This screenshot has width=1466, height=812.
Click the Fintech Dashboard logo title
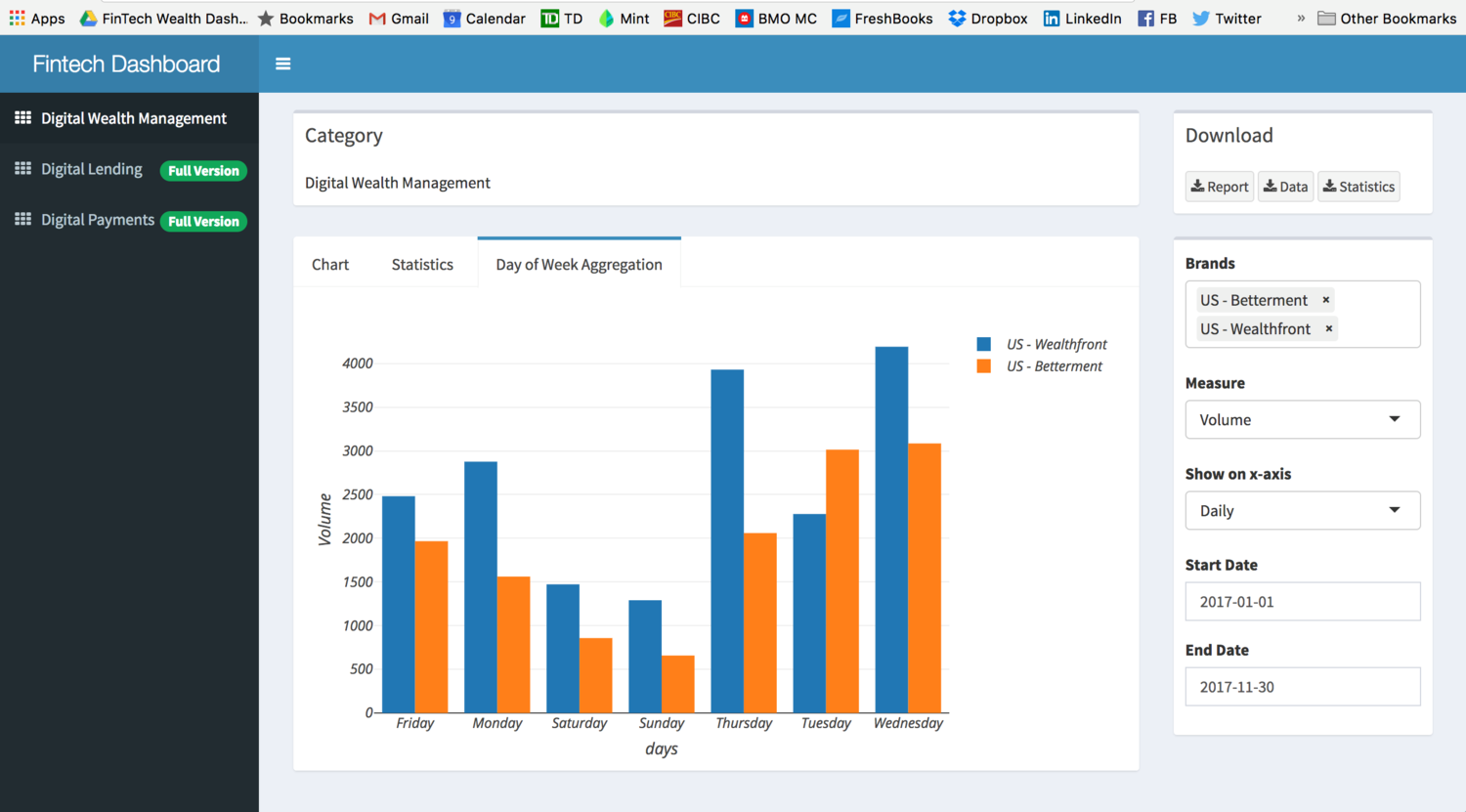[x=126, y=64]
